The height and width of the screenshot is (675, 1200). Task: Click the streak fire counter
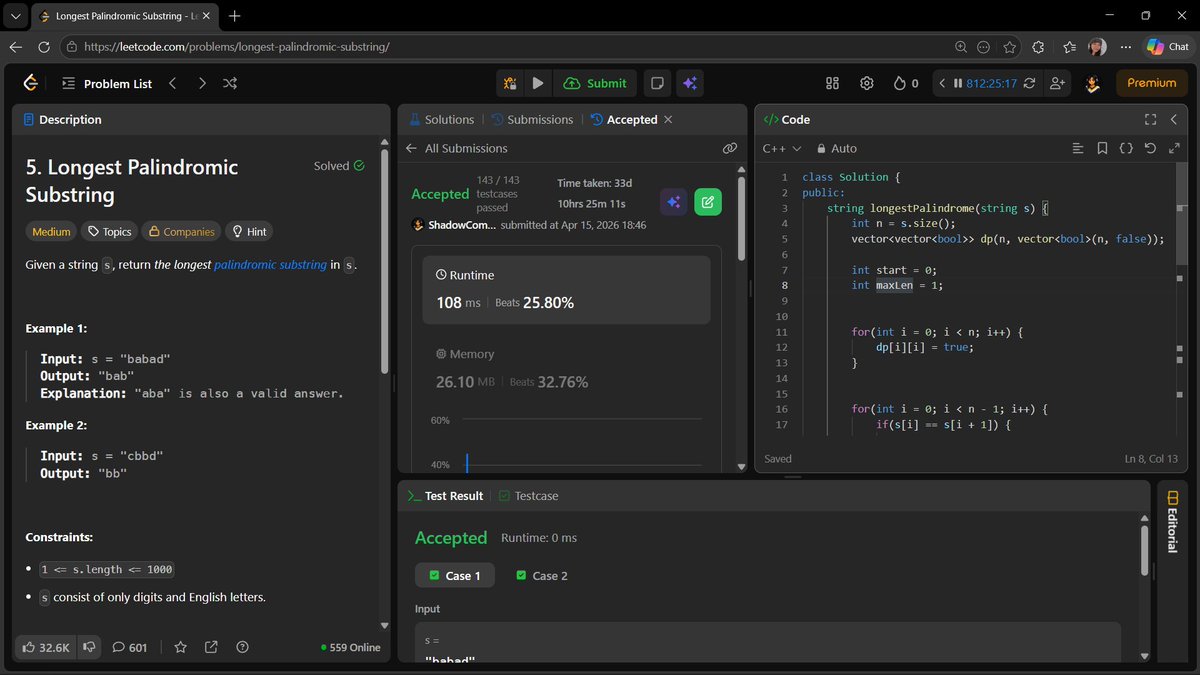(906, 83)
